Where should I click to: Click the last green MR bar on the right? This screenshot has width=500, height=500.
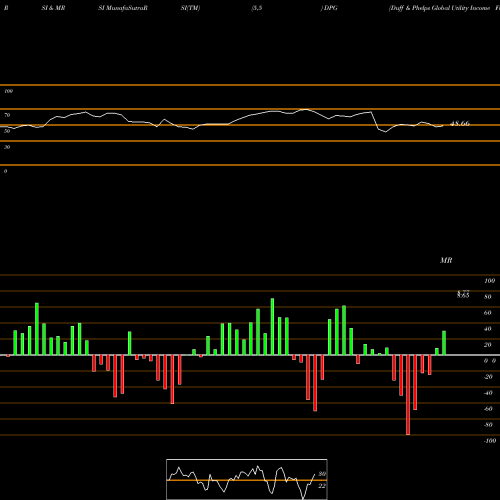[444, 343]
